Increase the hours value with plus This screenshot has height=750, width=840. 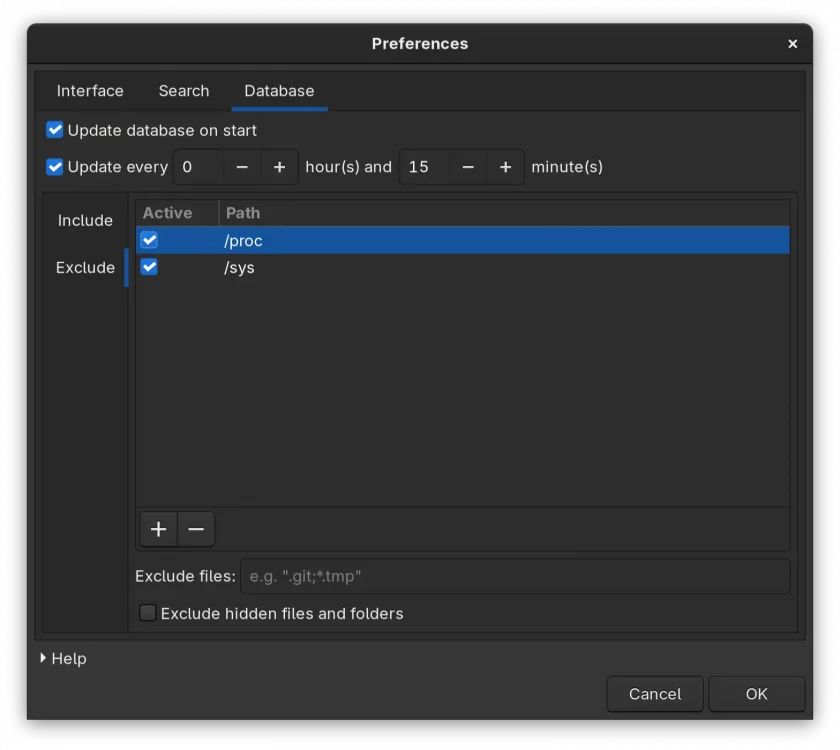(279, 167)
